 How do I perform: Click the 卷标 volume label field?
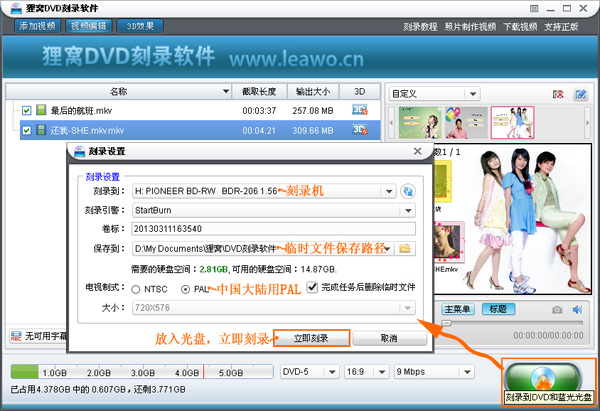coord(273,229)
